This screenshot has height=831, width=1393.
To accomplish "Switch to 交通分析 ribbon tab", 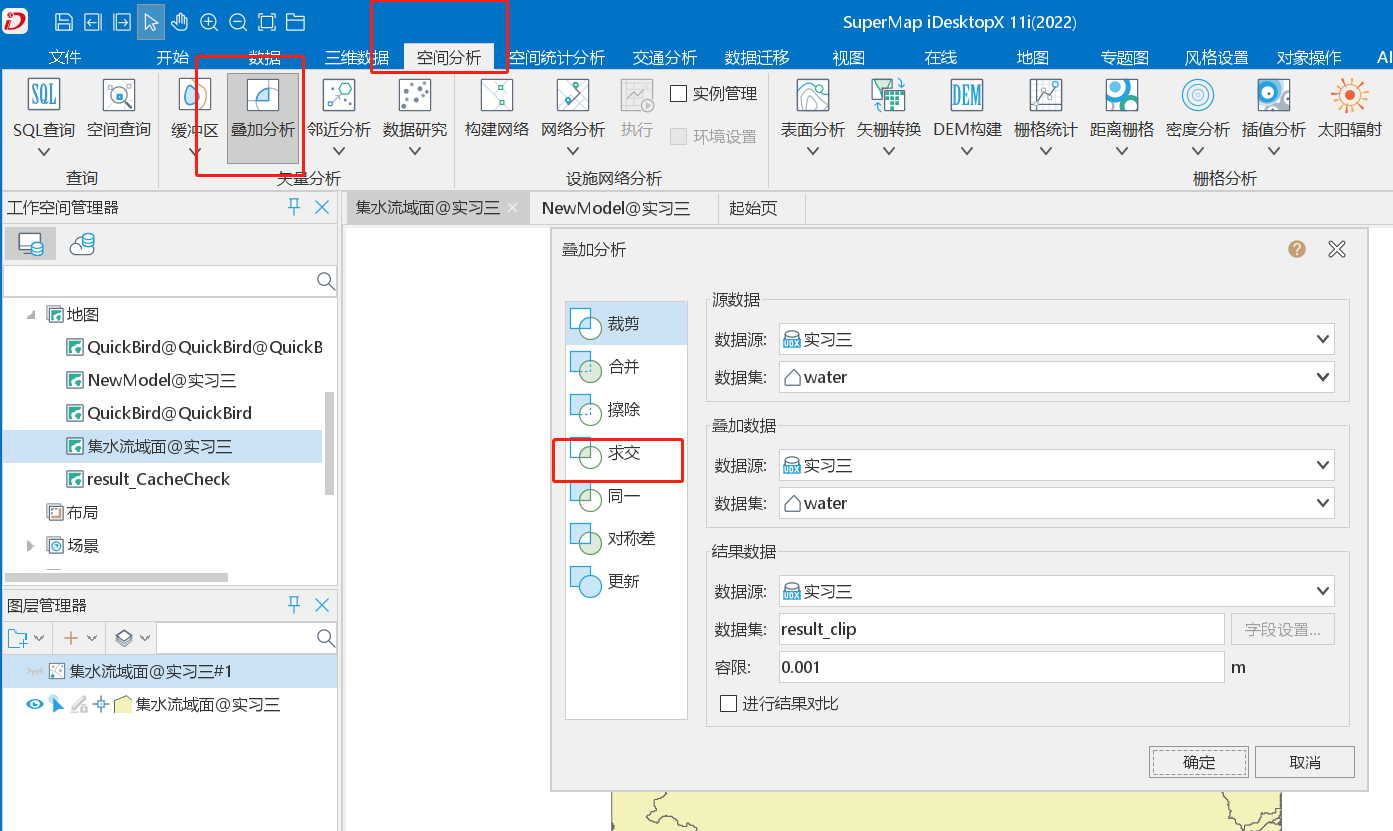I will coord(665,57).
